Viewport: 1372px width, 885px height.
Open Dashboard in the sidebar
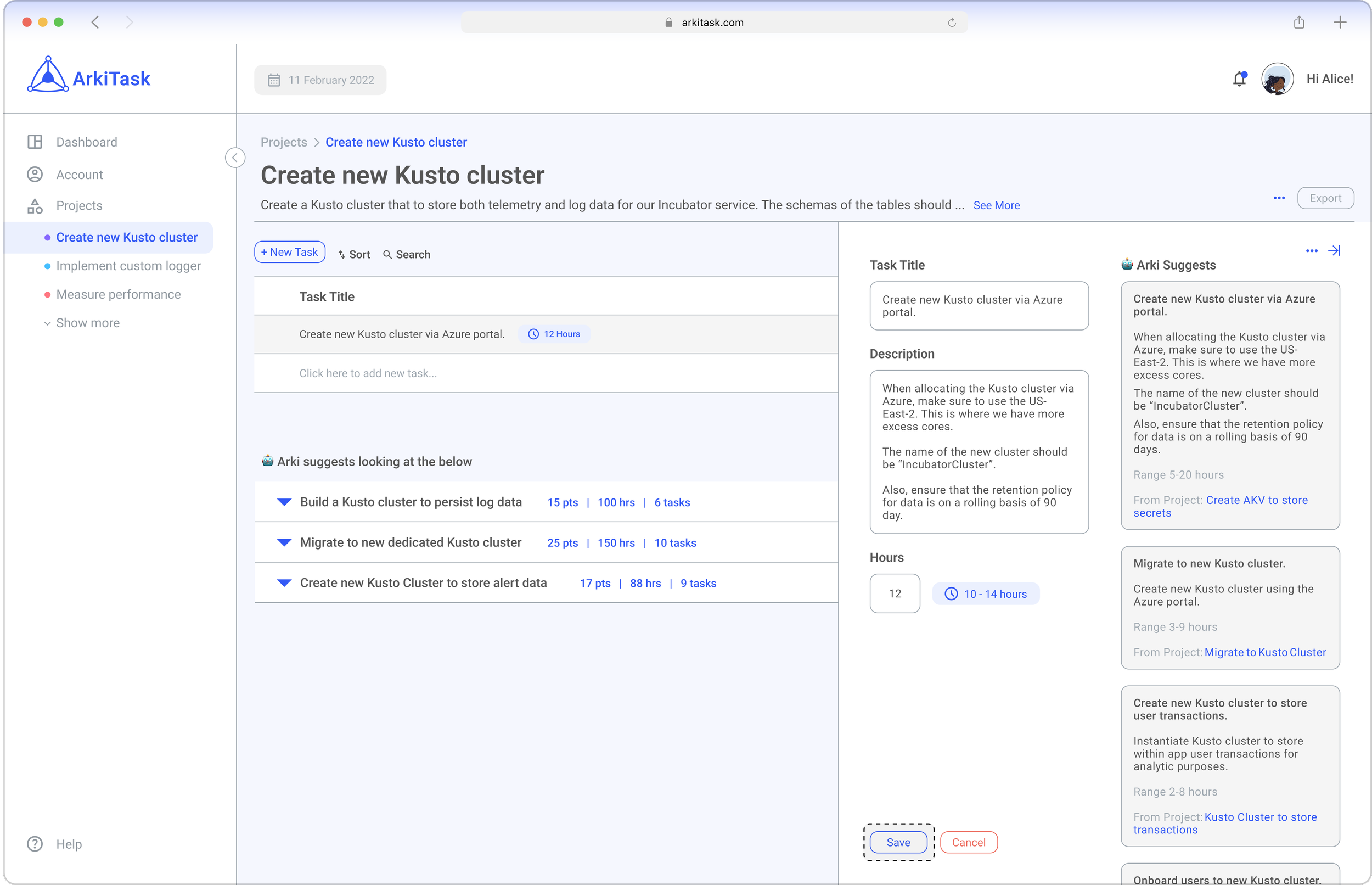pos(86,142)
